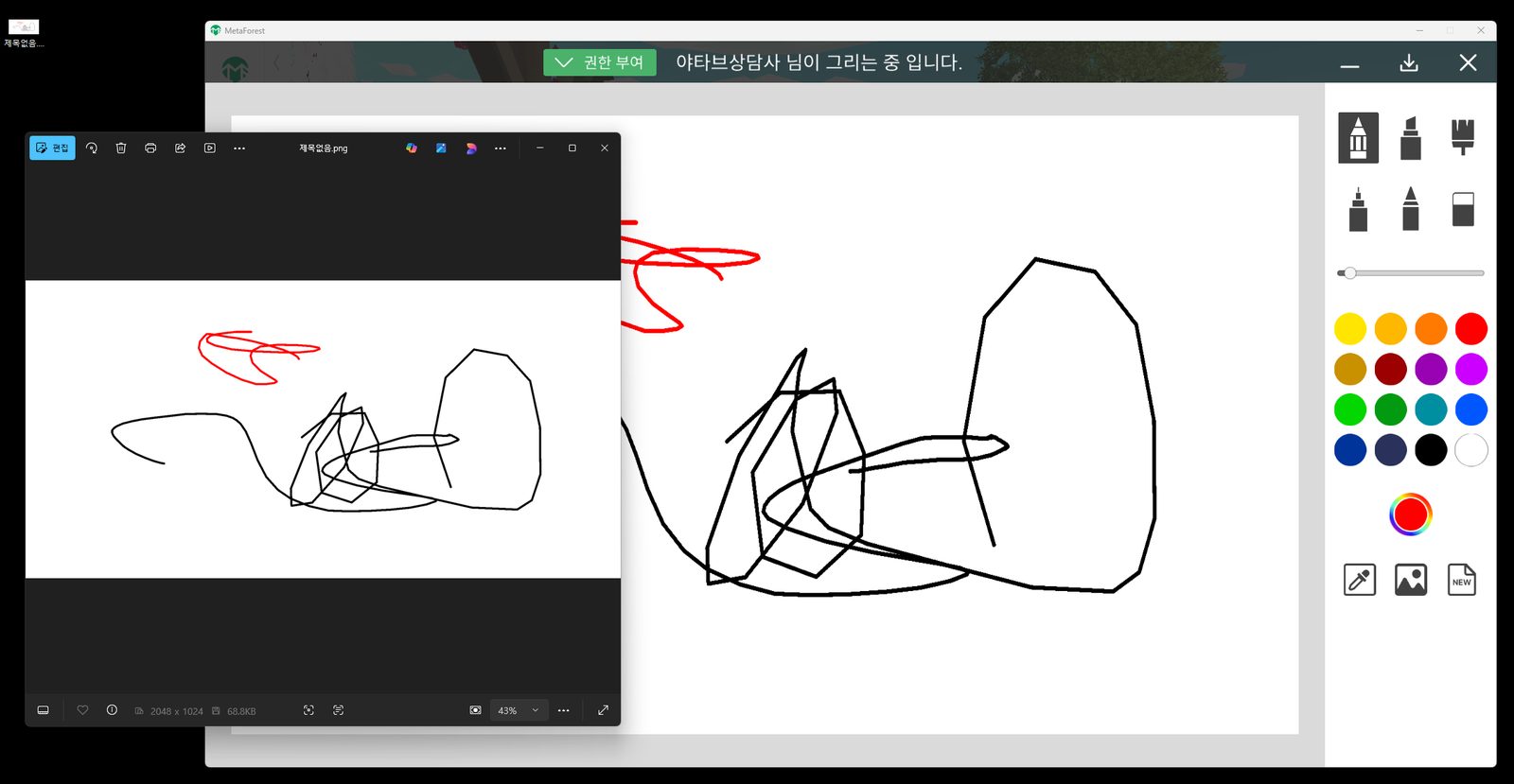Show image file info in Photos
1514x784 pixels.
point(112,710)
